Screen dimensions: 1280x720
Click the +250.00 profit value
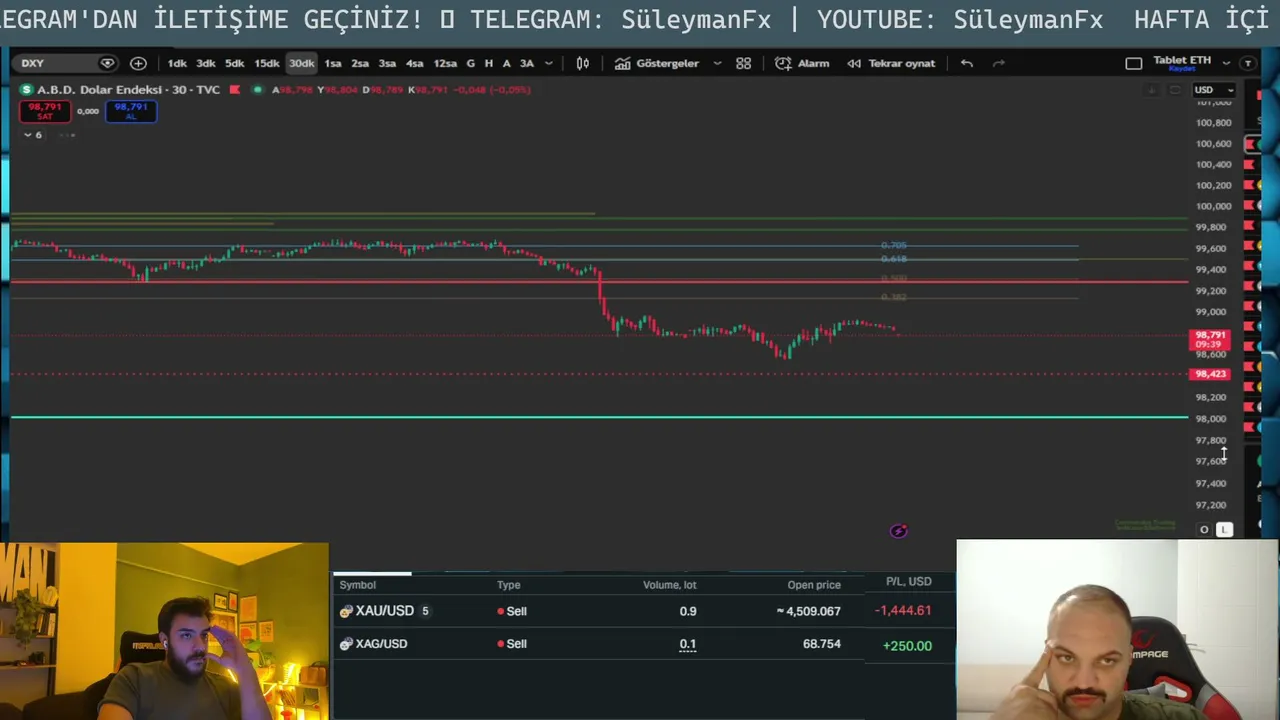tap(907, 646)
